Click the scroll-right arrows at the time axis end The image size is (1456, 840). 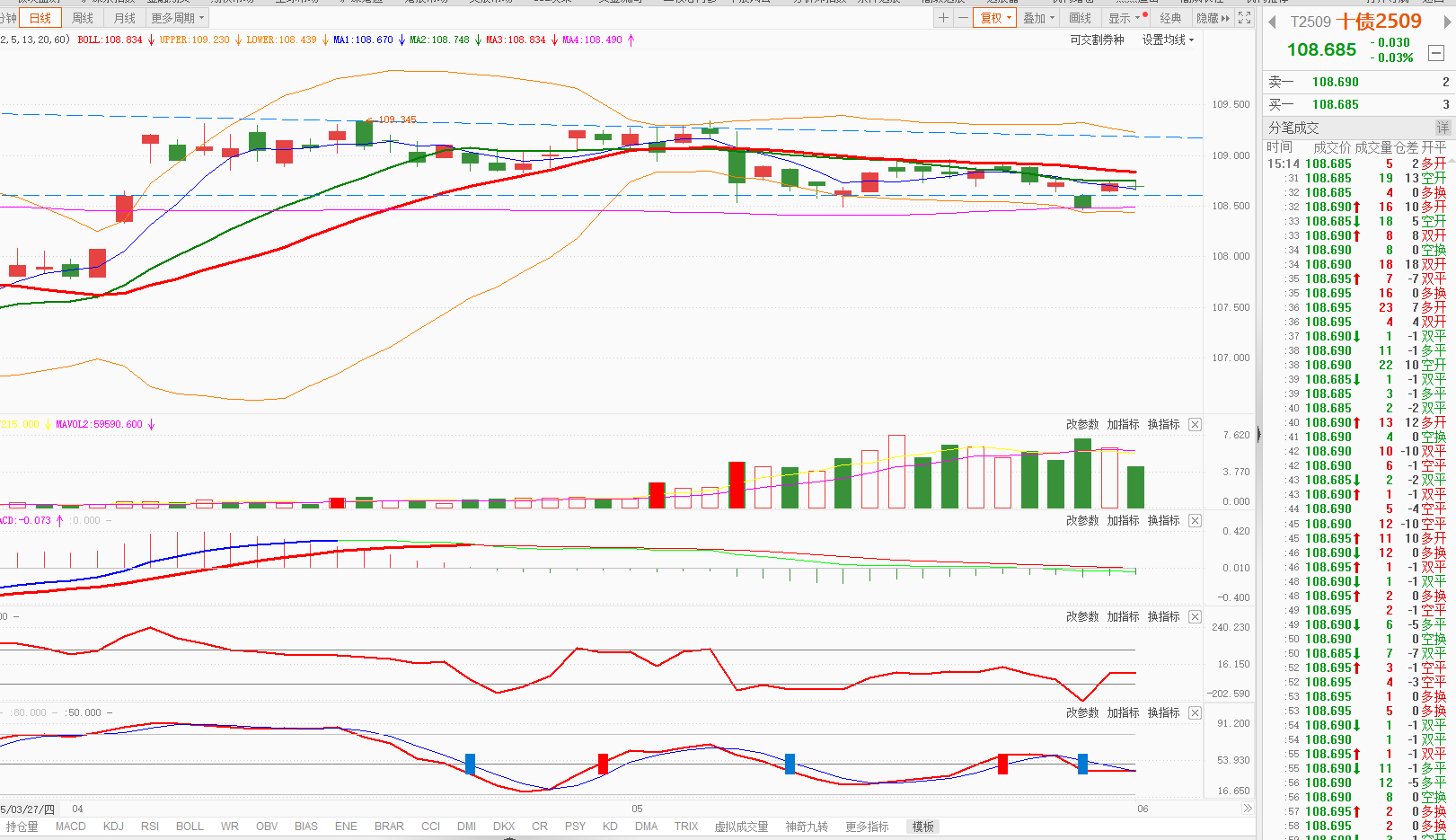1247,809
